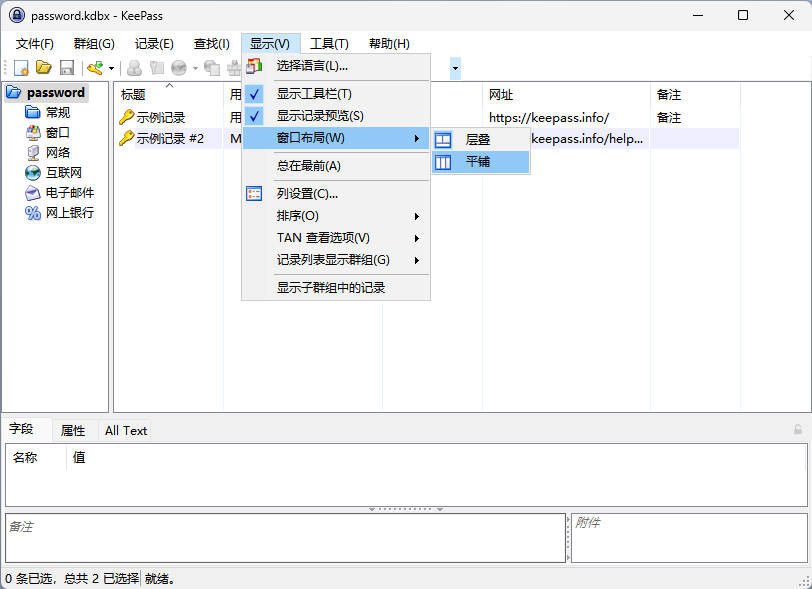Choose 层叠 stacked window layout
812x589 pixels.
pos(477,140)
